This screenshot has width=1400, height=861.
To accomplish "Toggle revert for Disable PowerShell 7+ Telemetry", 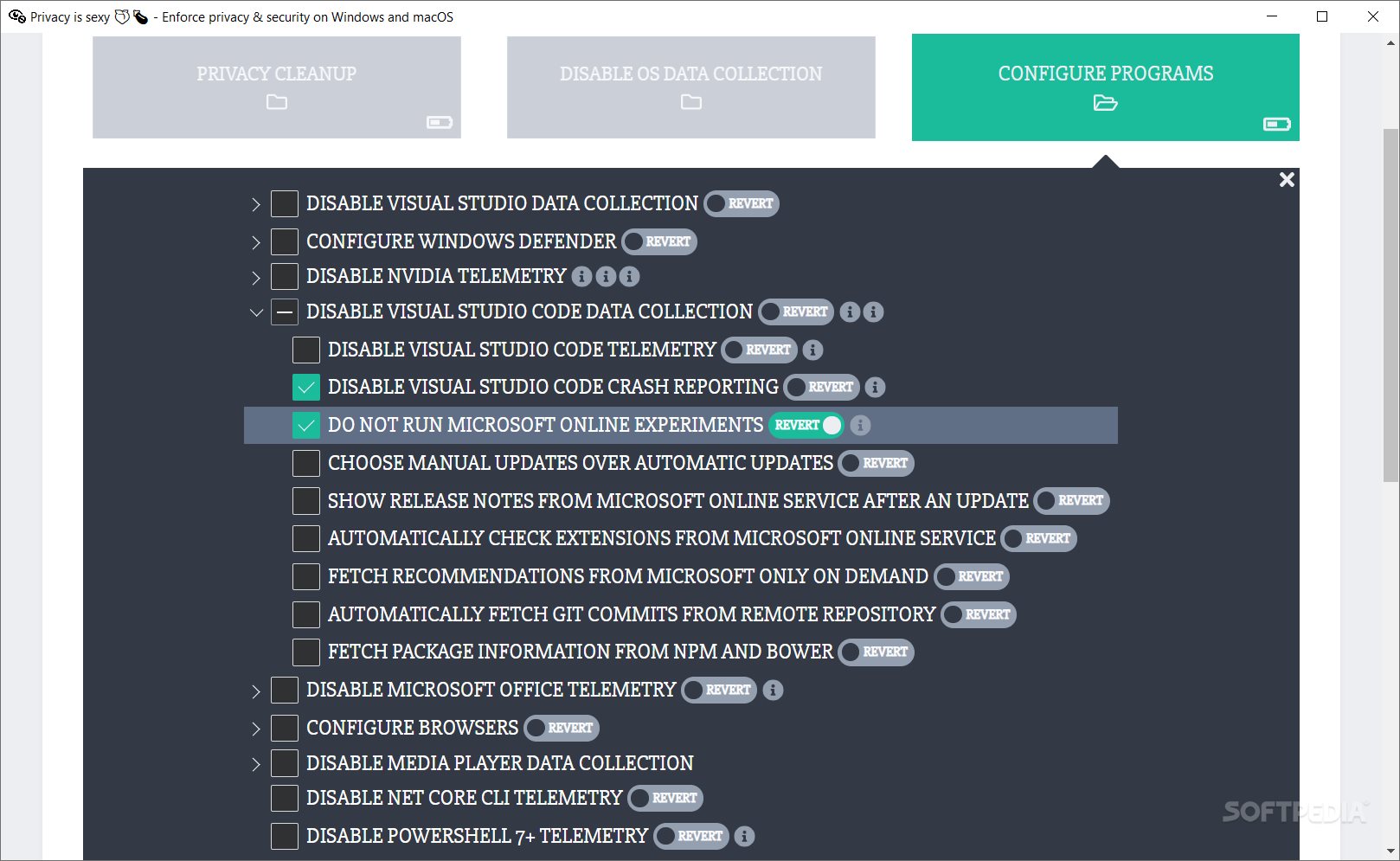I will 691,837.
